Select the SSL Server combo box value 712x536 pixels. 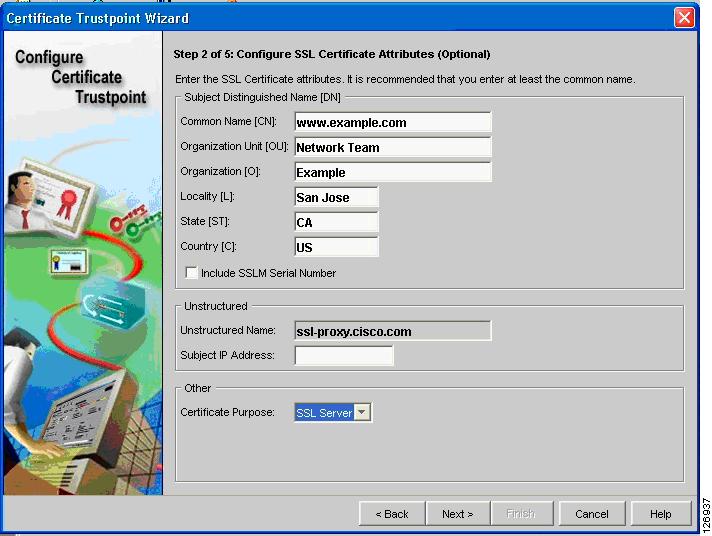pyautogui.click(x=324, y=412)
